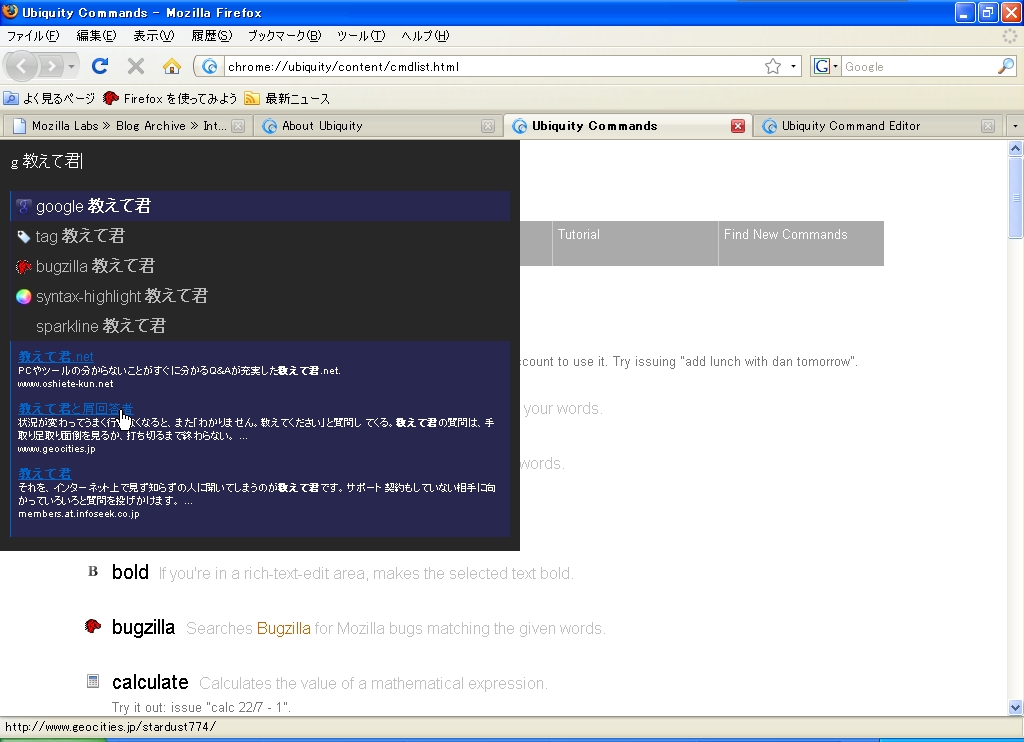Click the search magnifier icon
1024x742 pixels.
(x=1006, y=66)
